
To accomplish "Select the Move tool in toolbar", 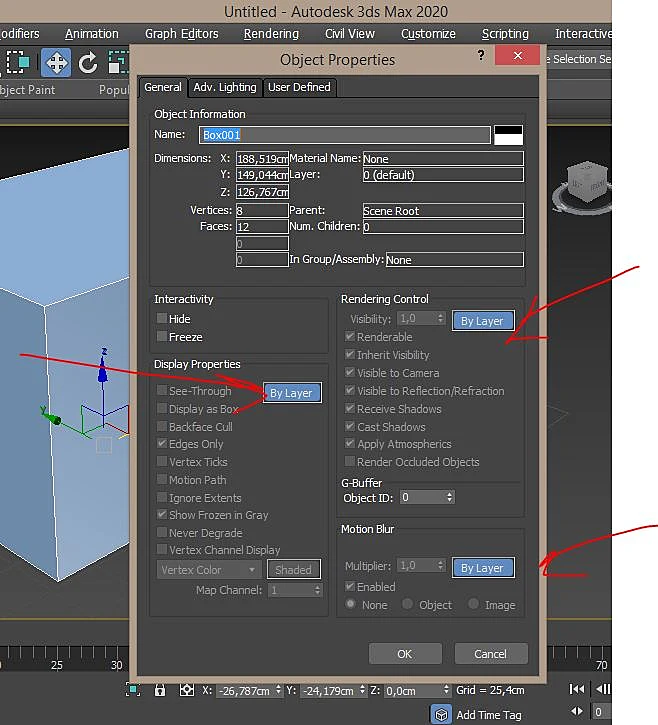I will click(56, 62).
